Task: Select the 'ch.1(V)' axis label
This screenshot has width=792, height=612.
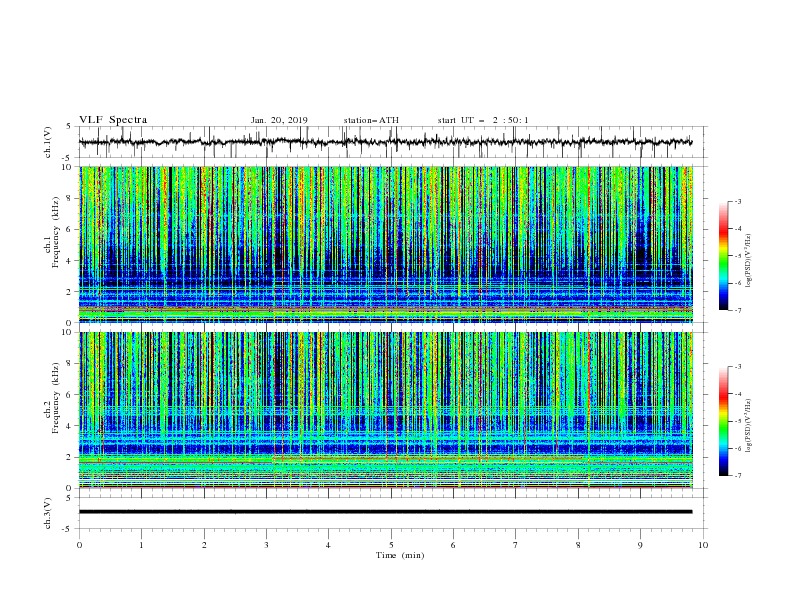Action: pos(48,142)
